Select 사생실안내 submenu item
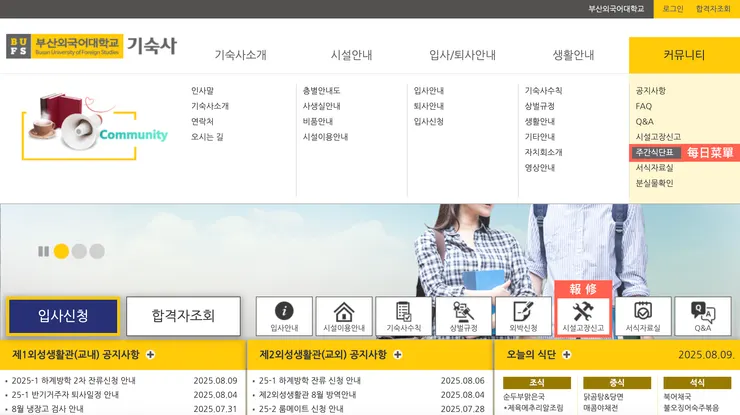Image resolution: width=740 pixels, height=415 pixels. coord(321,106)
